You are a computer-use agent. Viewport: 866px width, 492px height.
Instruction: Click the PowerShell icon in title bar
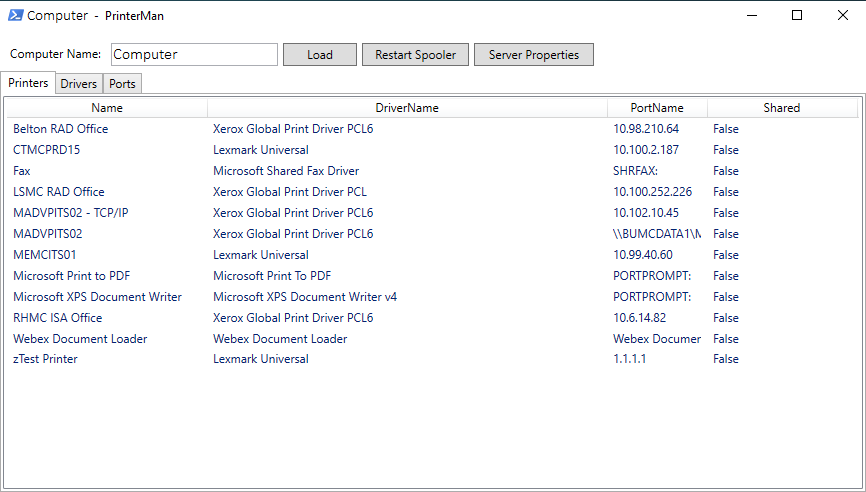15,15
